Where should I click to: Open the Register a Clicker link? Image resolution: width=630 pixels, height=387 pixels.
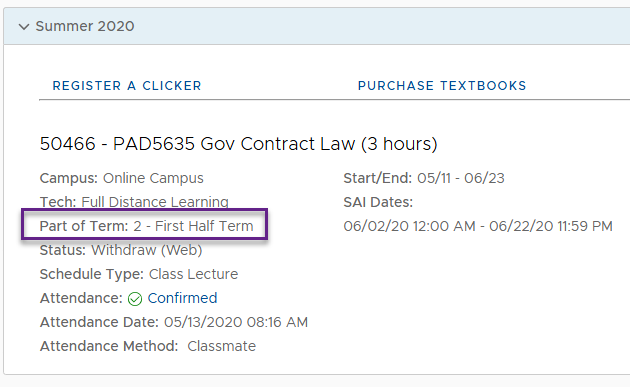coord(127,86)
